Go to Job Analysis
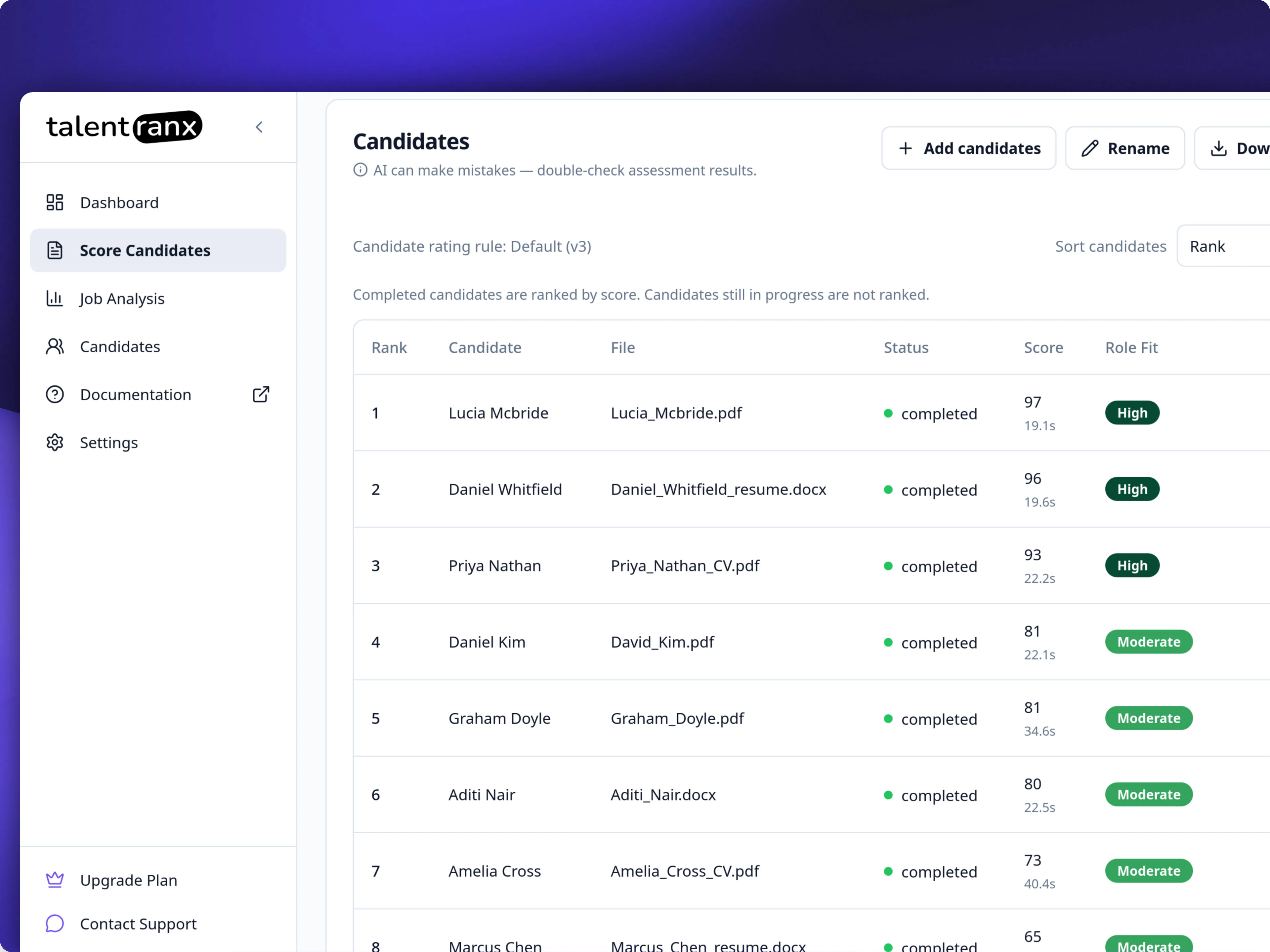Image resolution: width=1270 pixels, height=952 pixels. coord(158,298)
